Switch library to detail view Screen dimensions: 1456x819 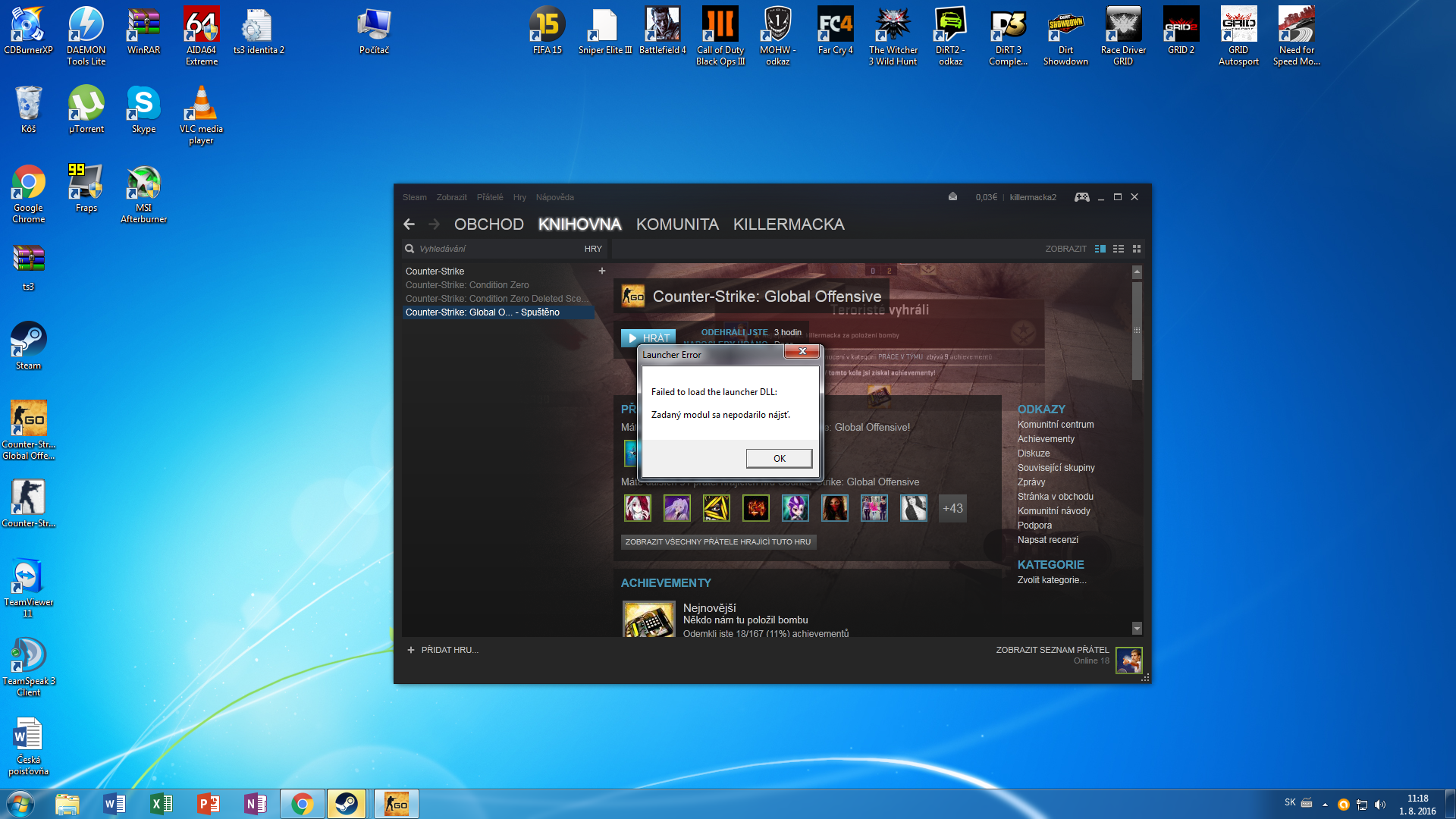(1100, 249)
